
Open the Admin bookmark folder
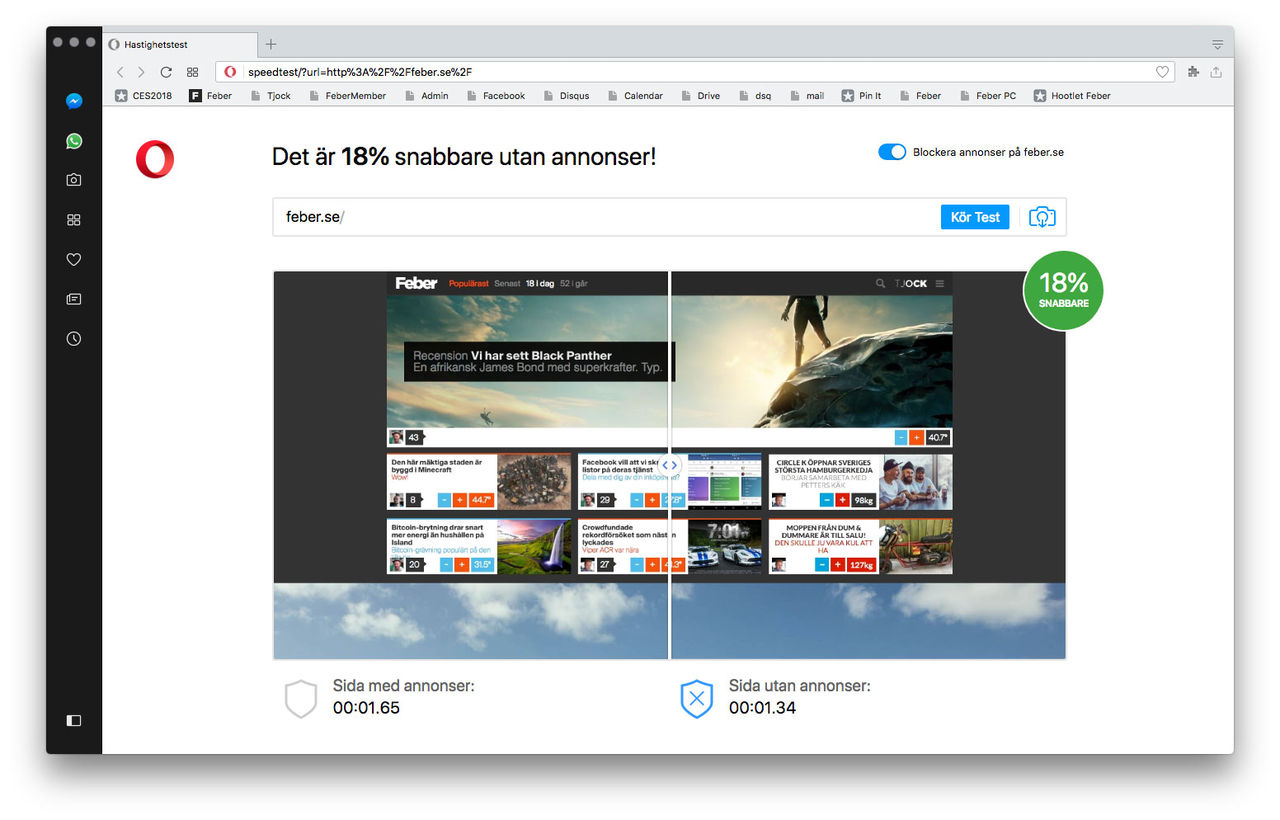click(425, 96)
